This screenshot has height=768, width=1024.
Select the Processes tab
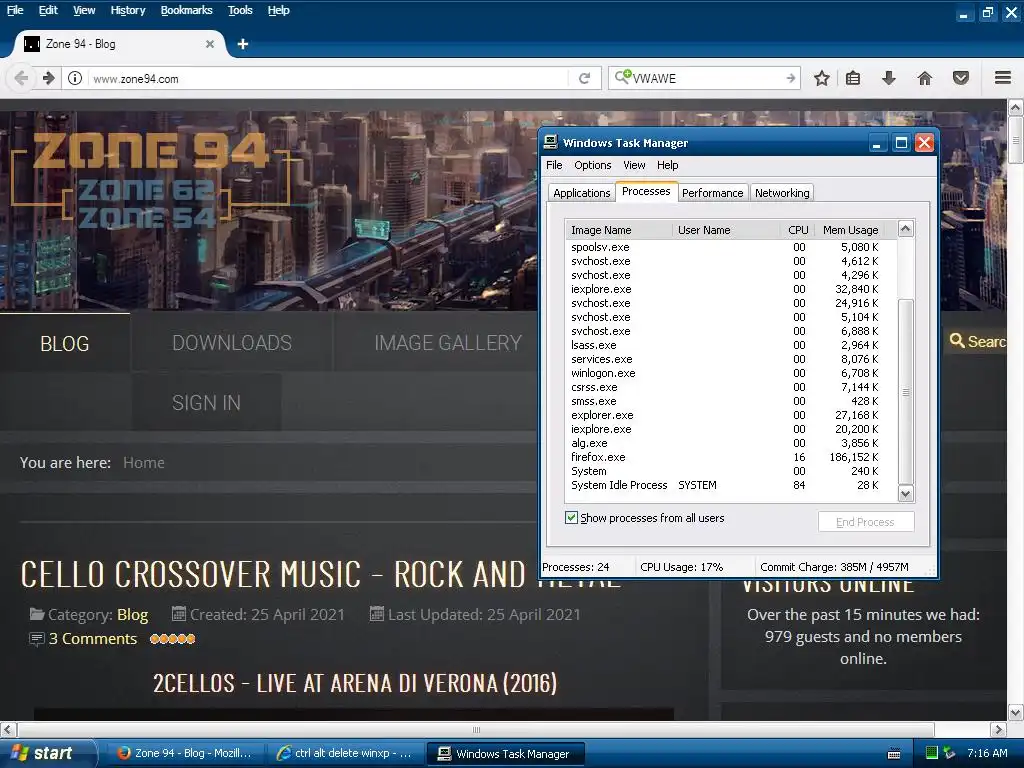pos(646,191)
